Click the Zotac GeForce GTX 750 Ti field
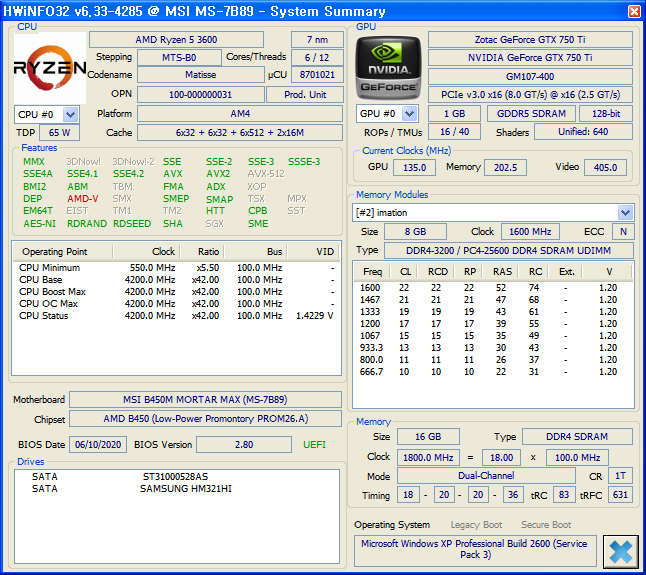The height and width of the screenshot is (575, 646). pyautogui.click(x=530, y=40)
